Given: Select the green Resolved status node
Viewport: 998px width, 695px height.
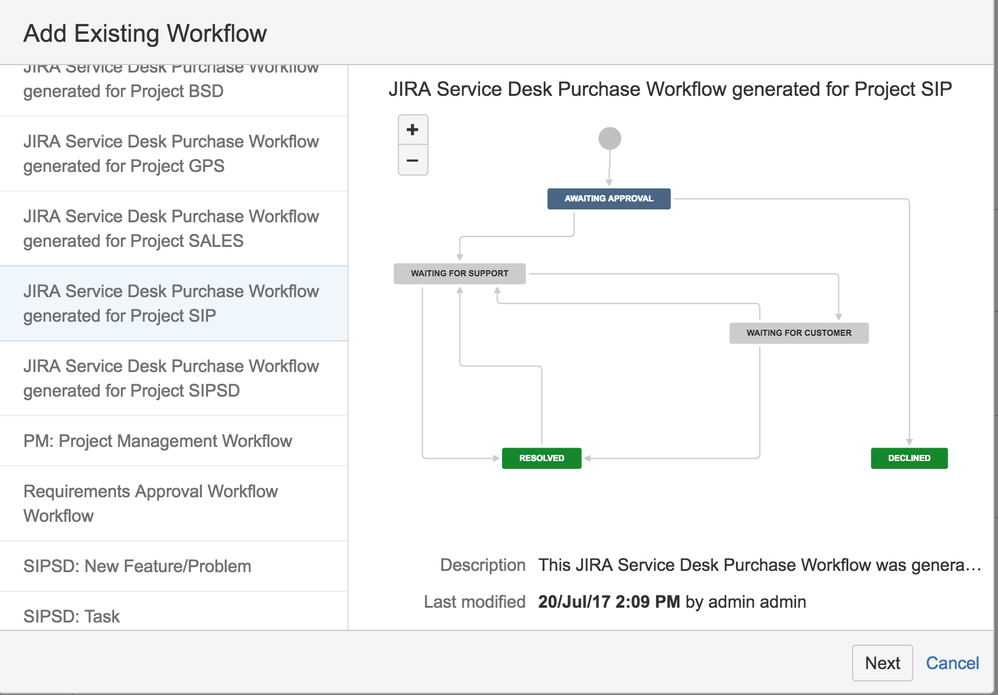Looking at the screenshot, I should (542, 458).
